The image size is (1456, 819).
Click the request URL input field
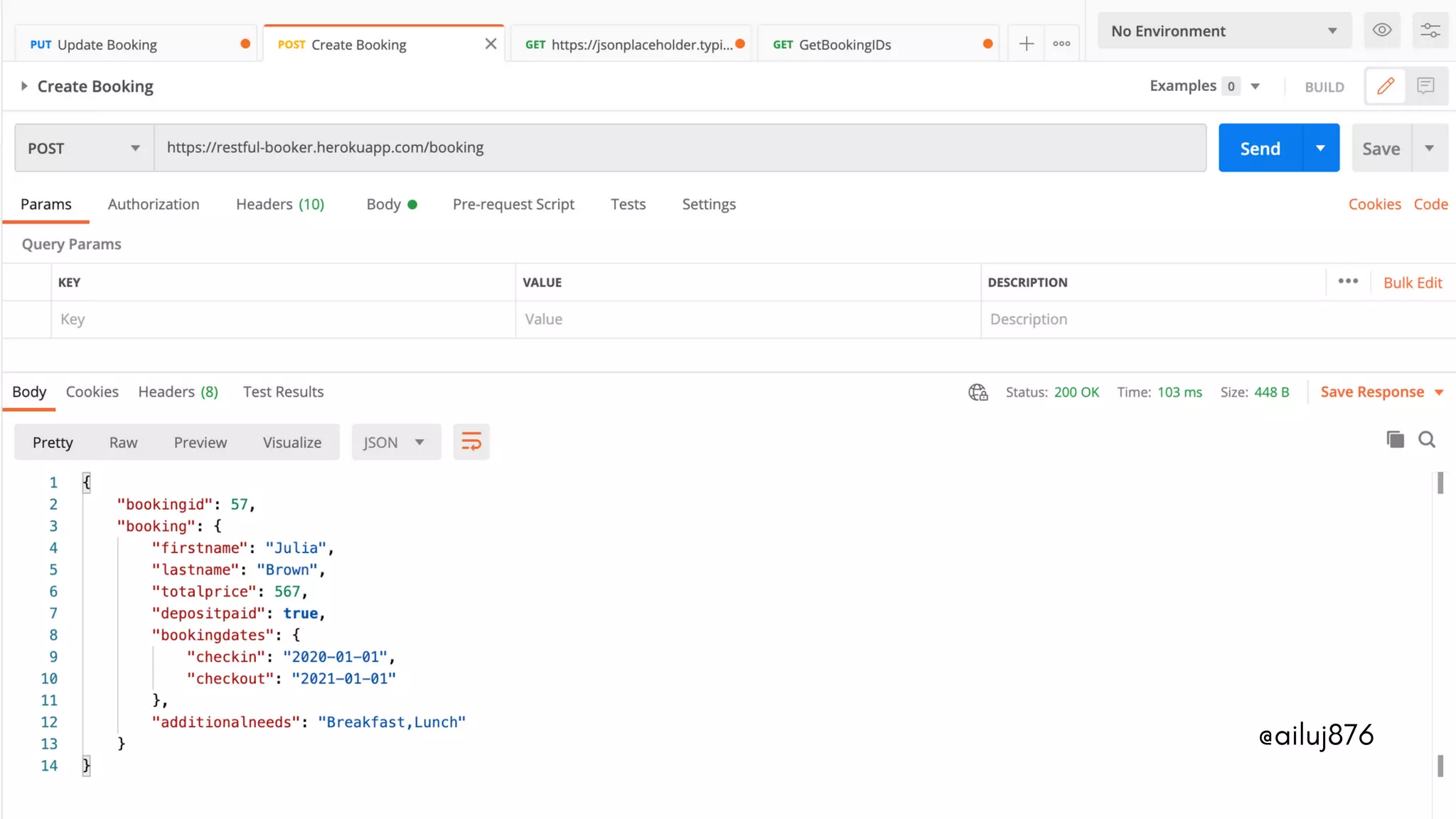(x=679, y=148)
